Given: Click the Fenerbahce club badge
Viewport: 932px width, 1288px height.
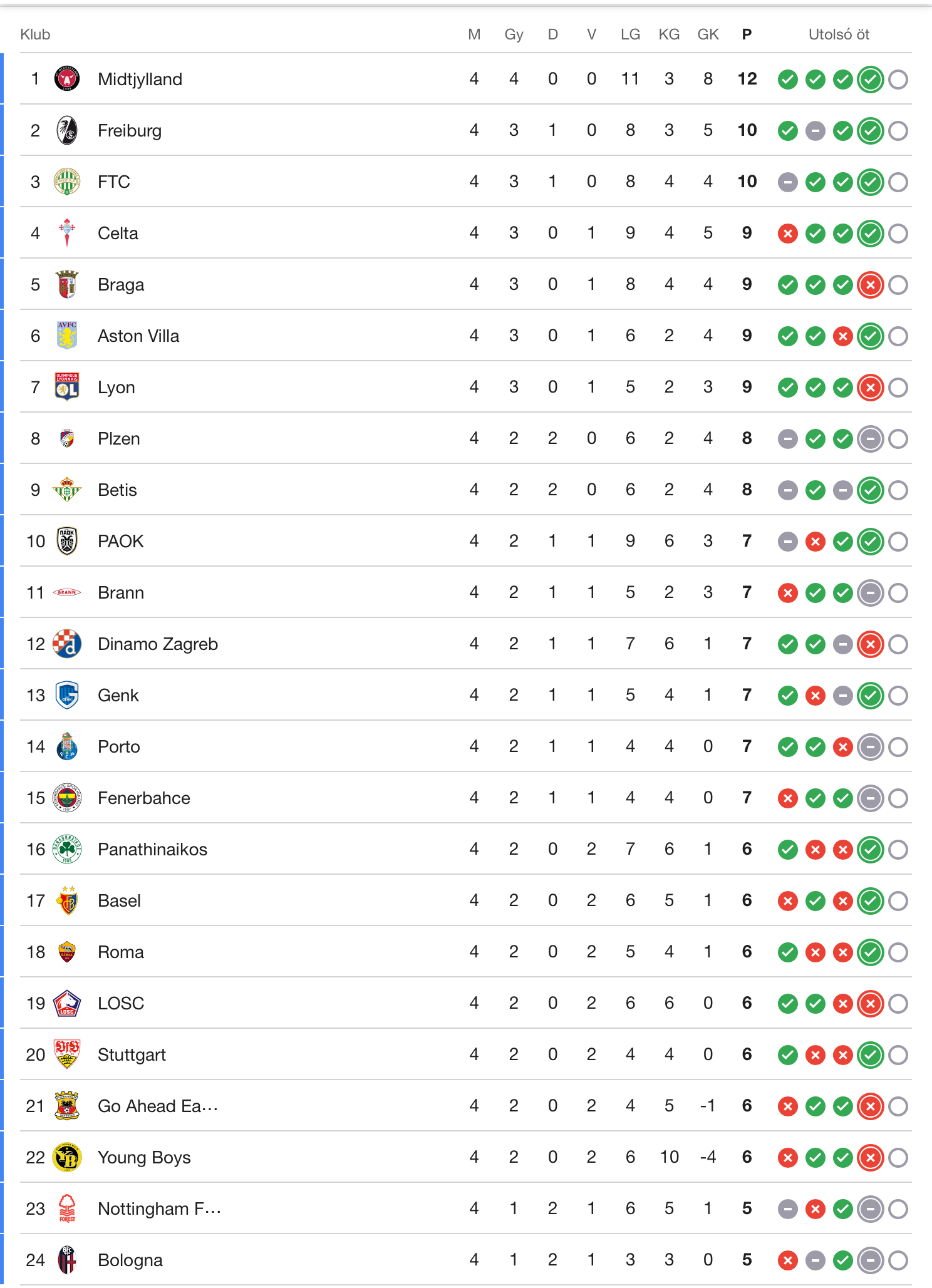Looking at the screenshot, I should click(67, 798).
